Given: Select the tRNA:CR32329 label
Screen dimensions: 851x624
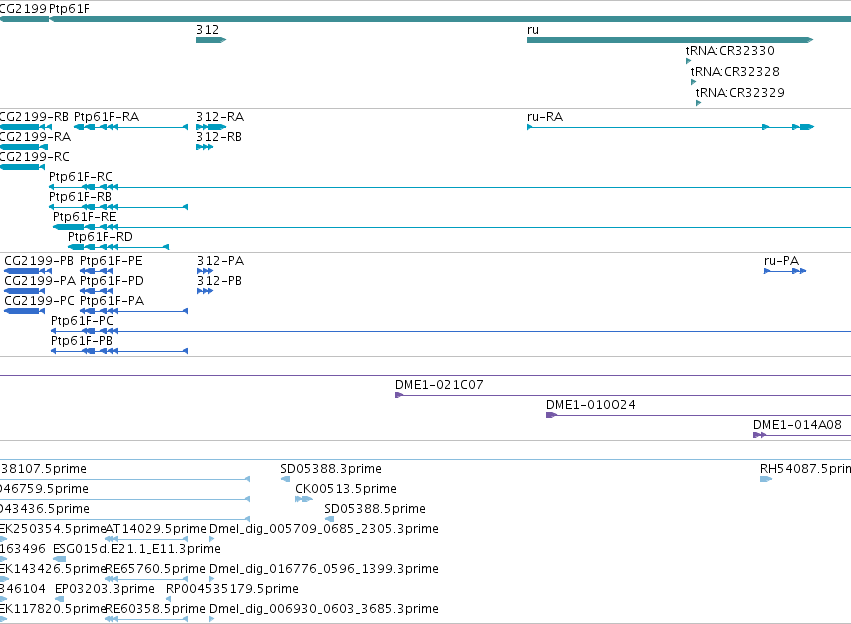Looking at the screenshot, I should click(x=740, y=93).
